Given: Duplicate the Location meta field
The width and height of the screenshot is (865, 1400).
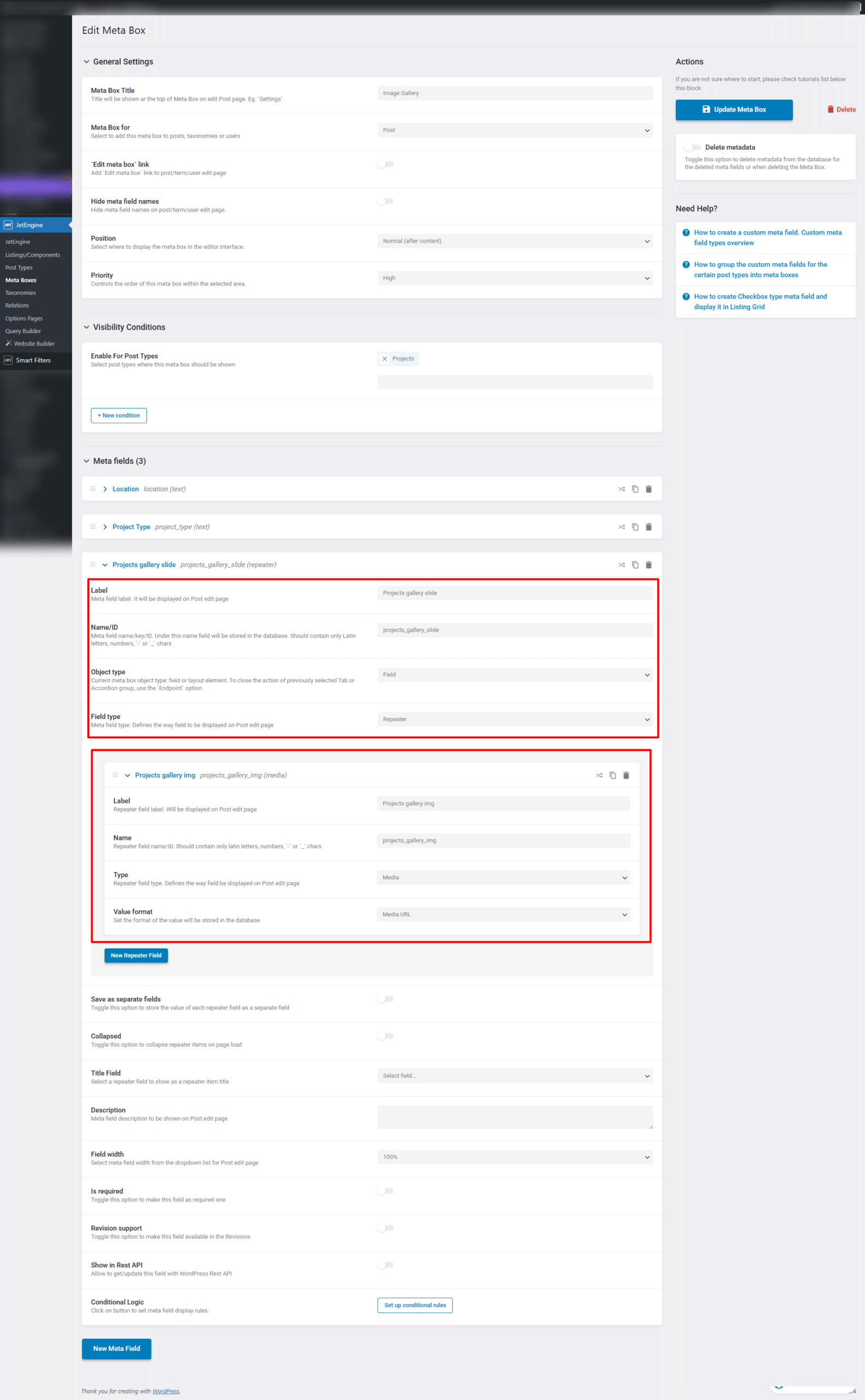Looking at the screenshot, I should (635, 488).
